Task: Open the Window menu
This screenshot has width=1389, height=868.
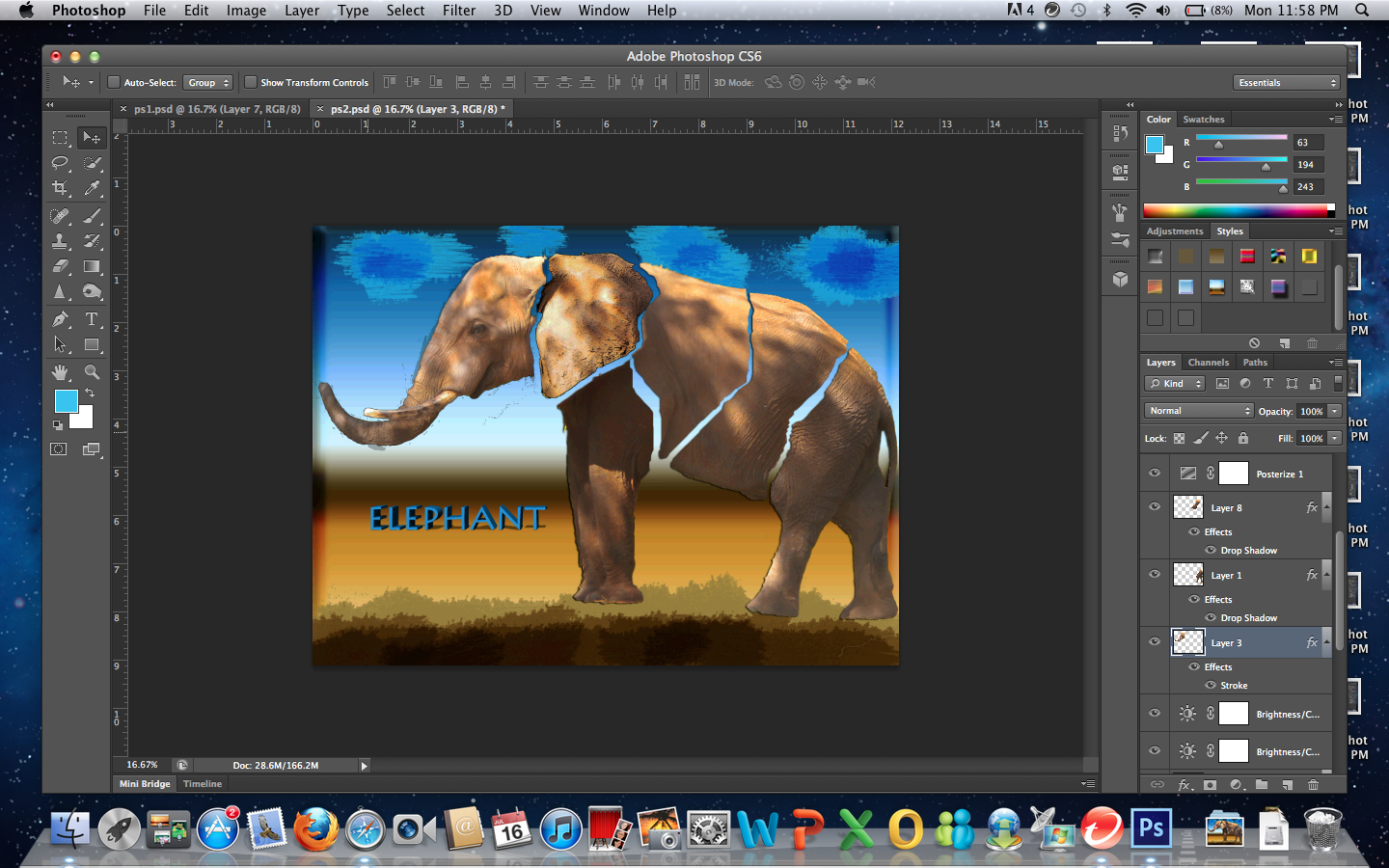Action: pos(604,10)
